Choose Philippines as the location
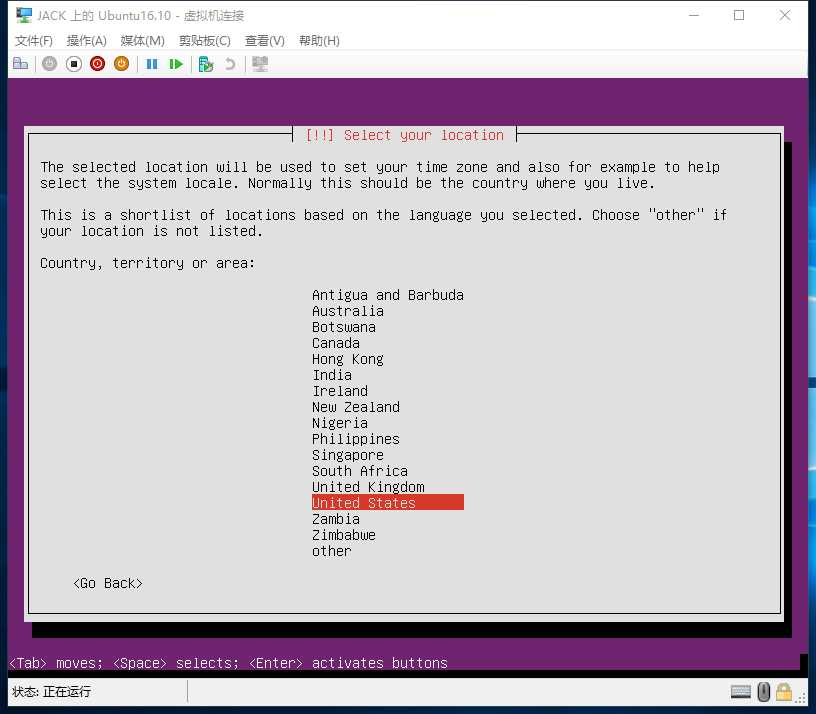Image resolution: width=816 pixels, height=714 pixels. pos(388,439)
